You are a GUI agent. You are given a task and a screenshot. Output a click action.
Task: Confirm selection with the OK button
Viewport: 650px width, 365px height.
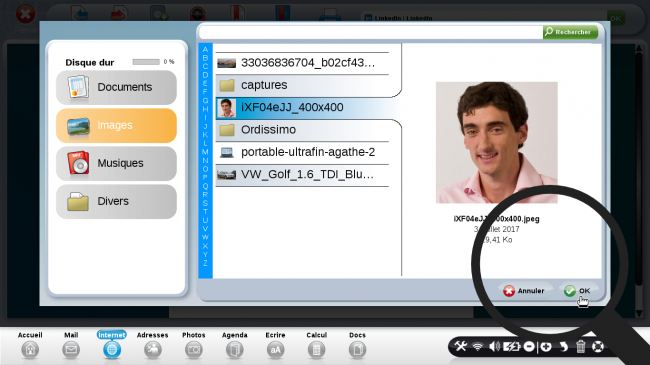577,291
